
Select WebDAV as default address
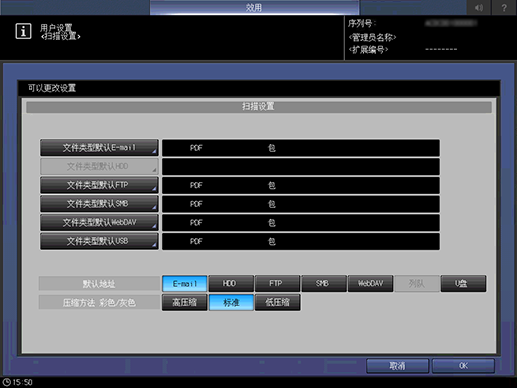point(370,284)
